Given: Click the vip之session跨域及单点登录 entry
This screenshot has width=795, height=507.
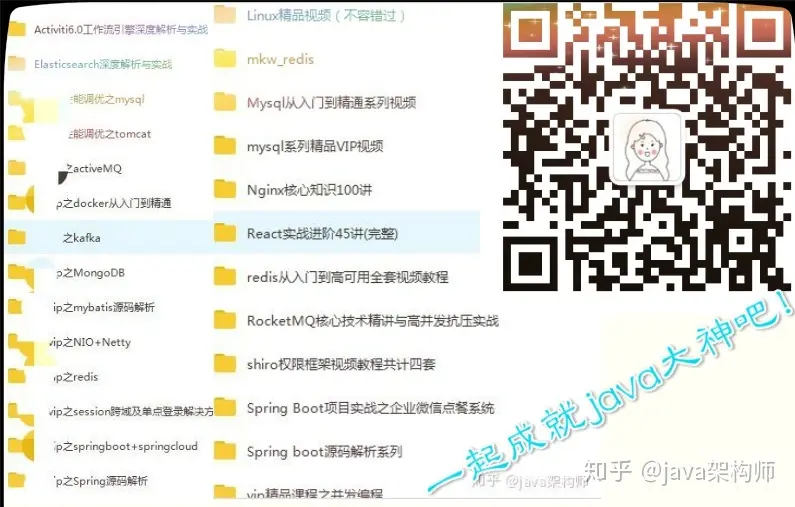Looking at the screenshot, I should (x=131, y=412).
